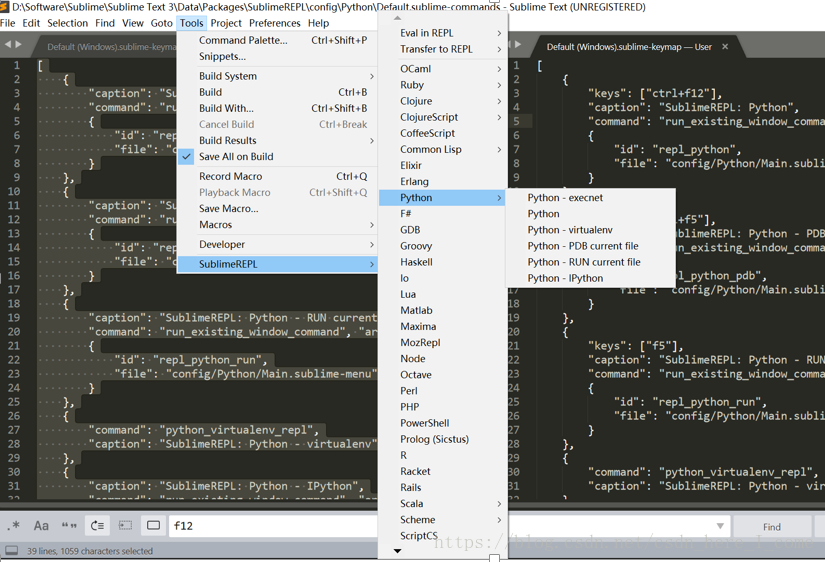Expand Ruby REPL submenu
Screen dimensions: 825x562
[442, 85]
